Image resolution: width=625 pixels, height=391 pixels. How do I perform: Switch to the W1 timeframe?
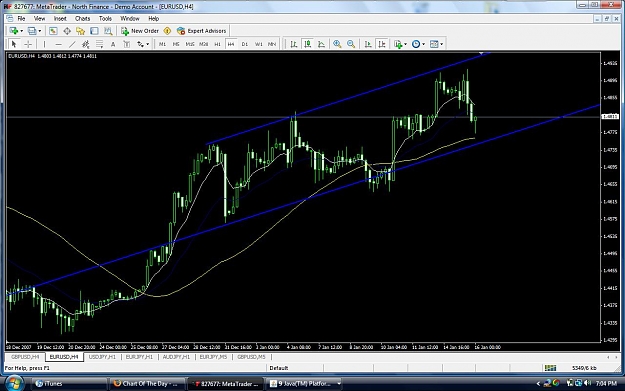(x=259, y=44)
